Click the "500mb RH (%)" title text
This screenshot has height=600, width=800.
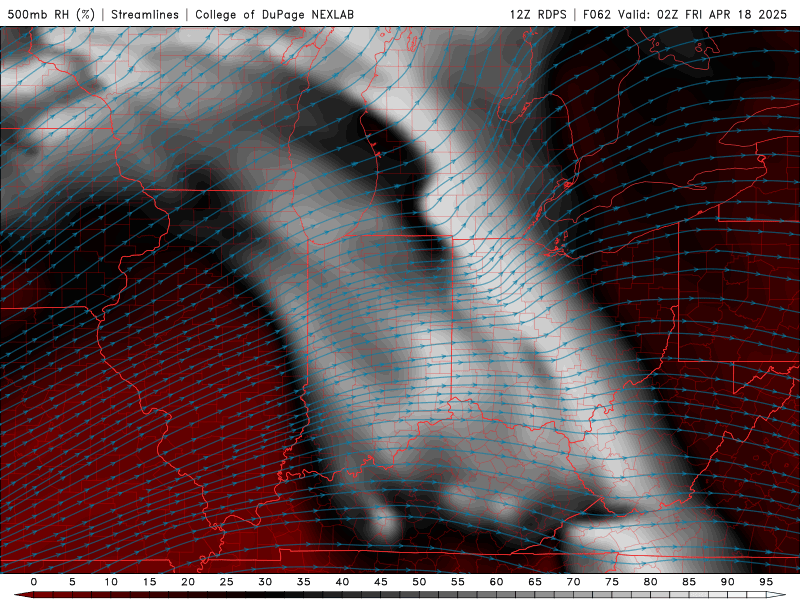[51, 14]
